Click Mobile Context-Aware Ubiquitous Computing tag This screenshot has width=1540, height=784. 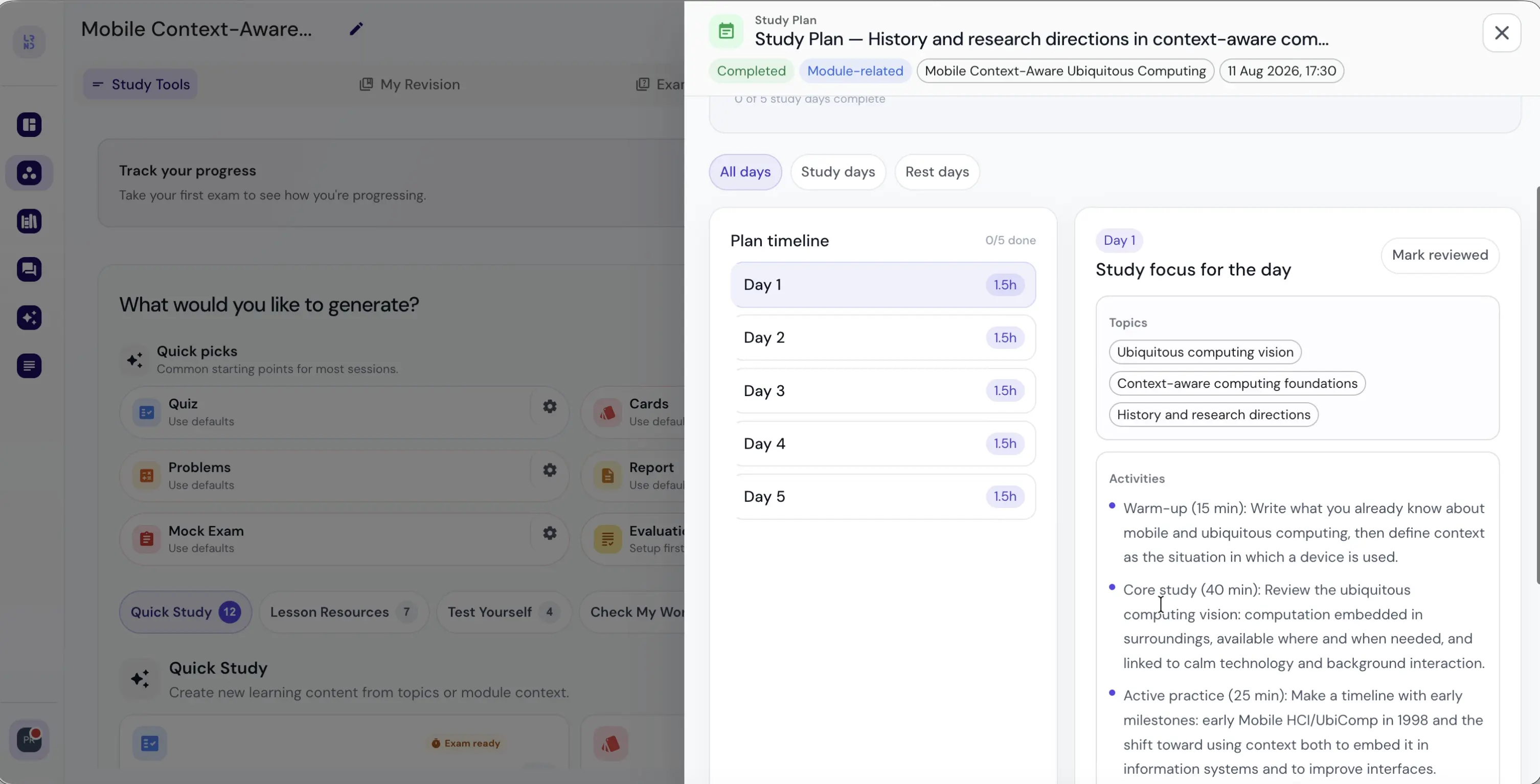click(x=1065, y=71)
